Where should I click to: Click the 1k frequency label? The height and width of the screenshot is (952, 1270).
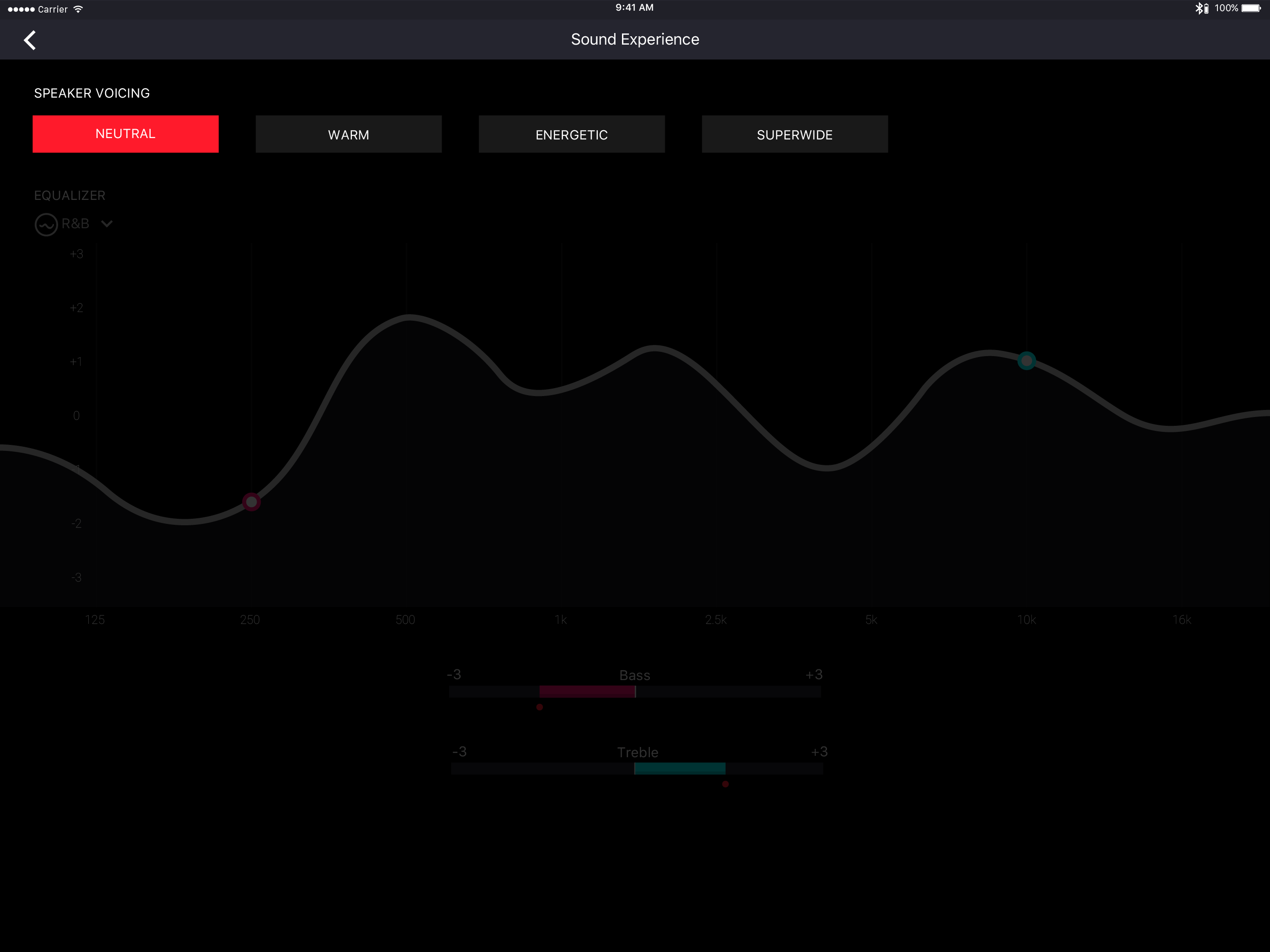[x=560, y=620]
